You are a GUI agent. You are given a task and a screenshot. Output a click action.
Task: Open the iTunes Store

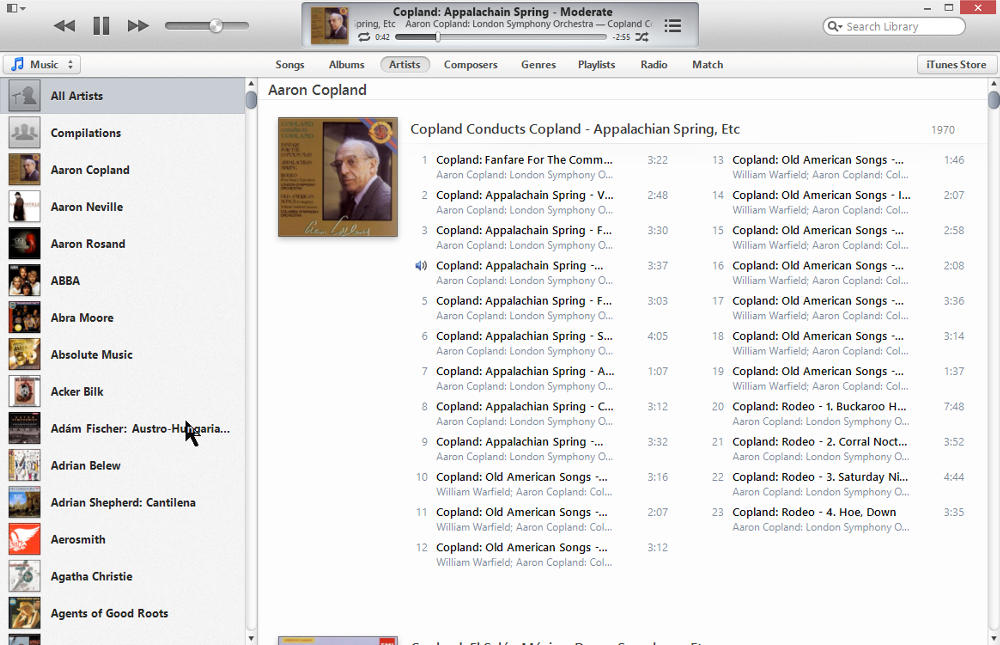pos(955,64)
